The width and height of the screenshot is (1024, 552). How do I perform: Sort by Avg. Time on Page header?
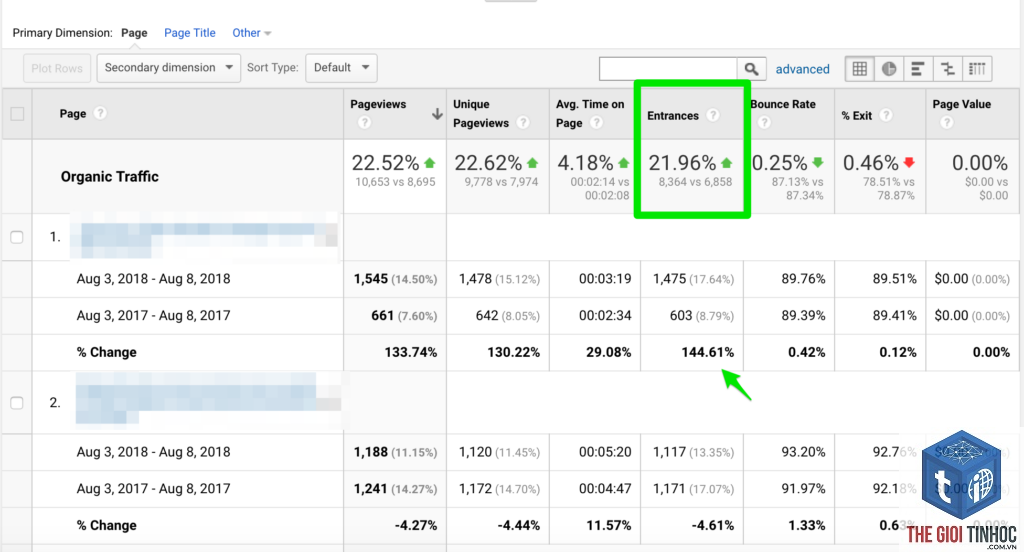[590, 114]
